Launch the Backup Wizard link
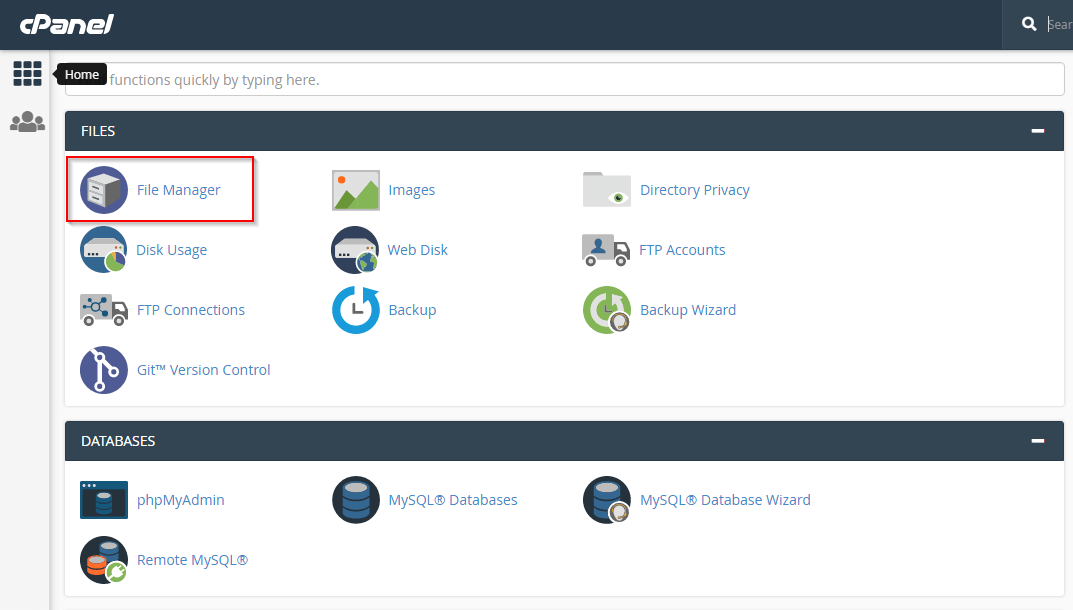Viewport: 1073px width, 610px height. point(688,310)
